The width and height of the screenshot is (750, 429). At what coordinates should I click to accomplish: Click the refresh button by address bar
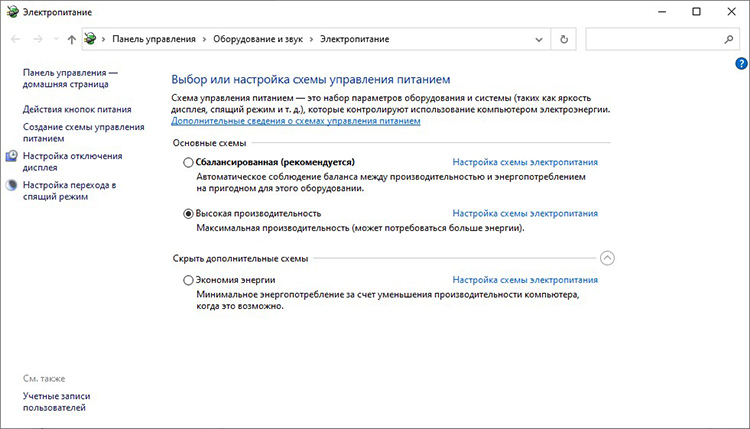(565, 39)
